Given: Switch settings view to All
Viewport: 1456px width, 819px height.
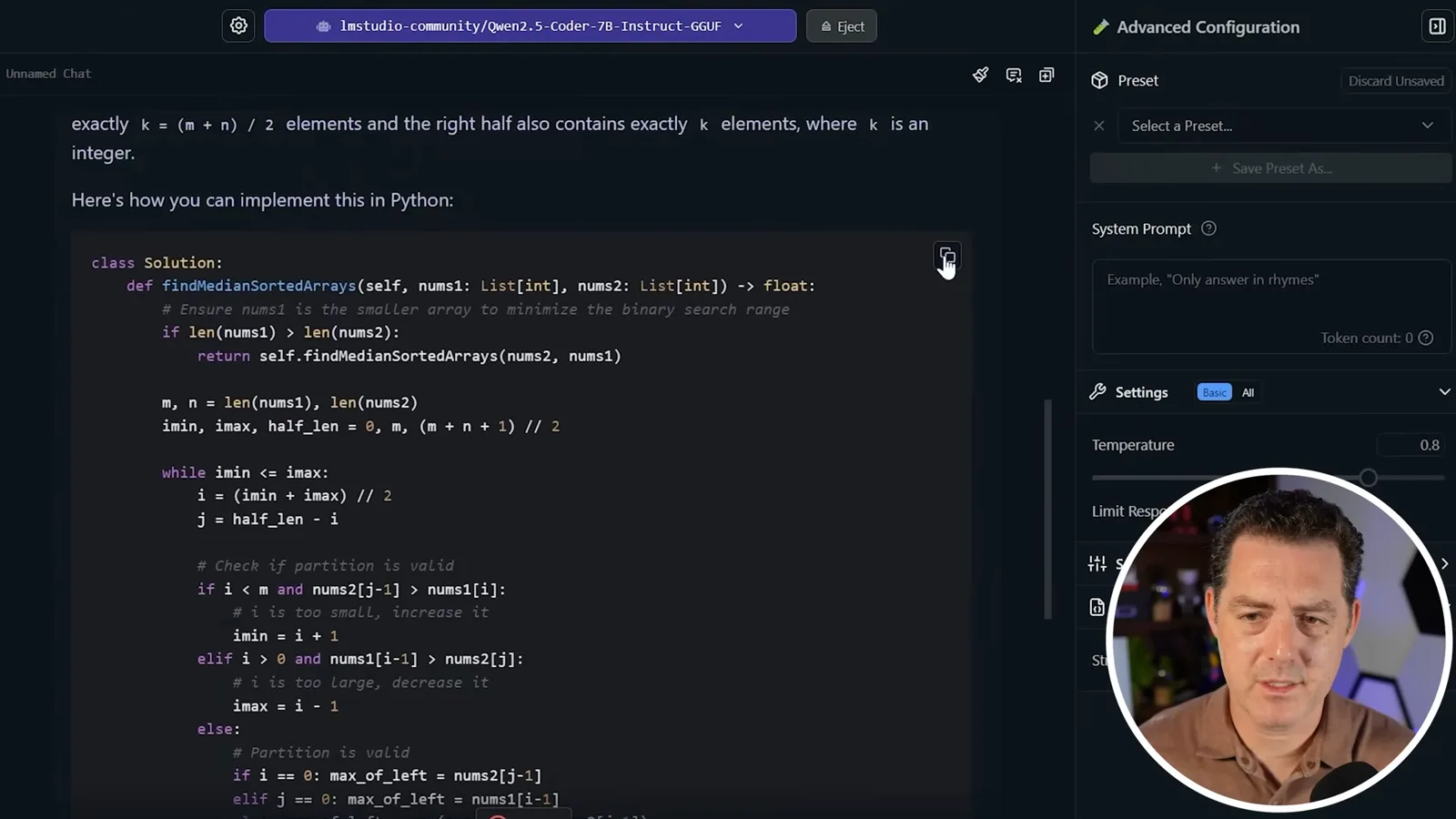Looking at the screenshot, I should (x=1248, y=392).
